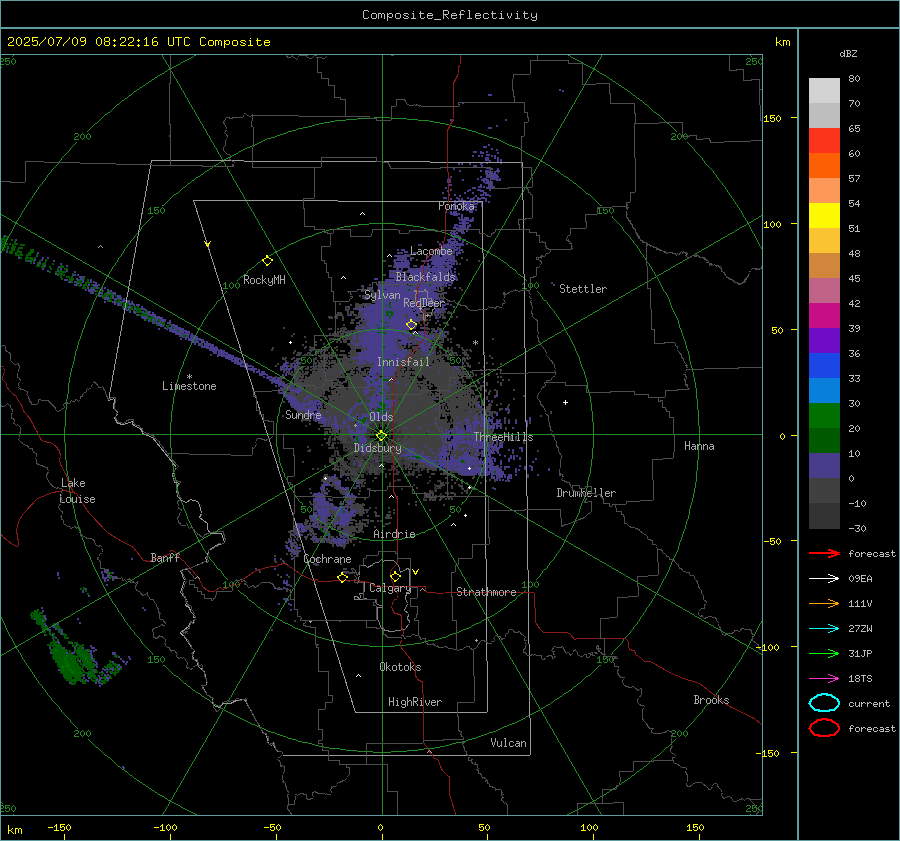This screenshot has width=900, height=841.
Task: Click the Drumheller label
Action: 586,493
